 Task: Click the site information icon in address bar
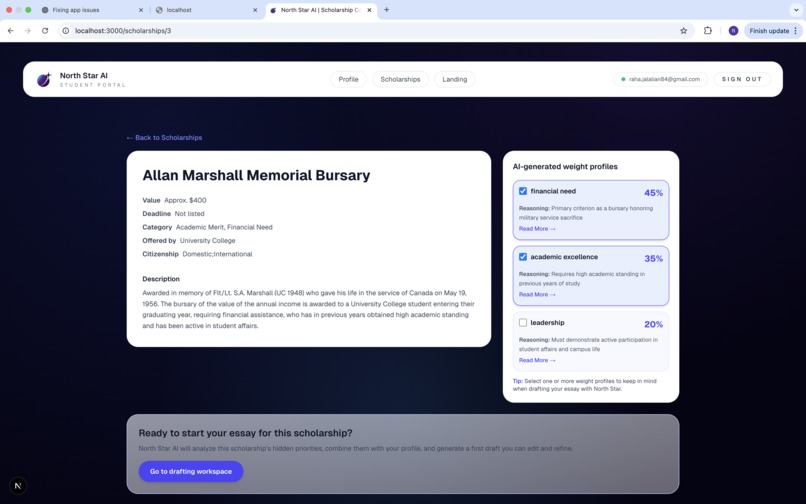pos(66,31)
